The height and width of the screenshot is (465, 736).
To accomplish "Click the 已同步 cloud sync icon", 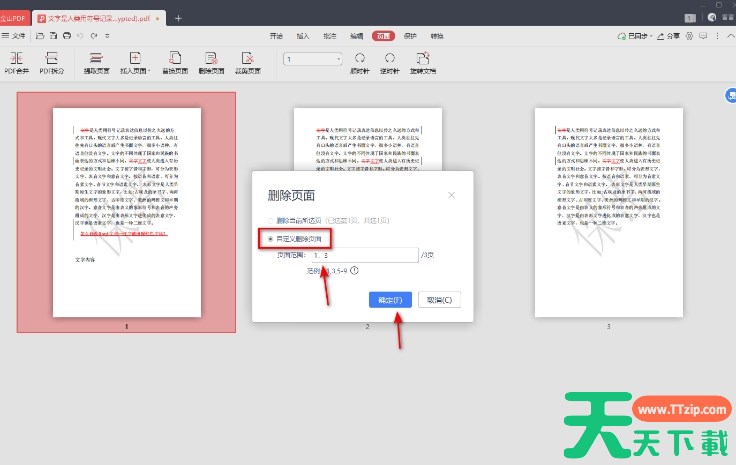I will (x=621, y=36).
